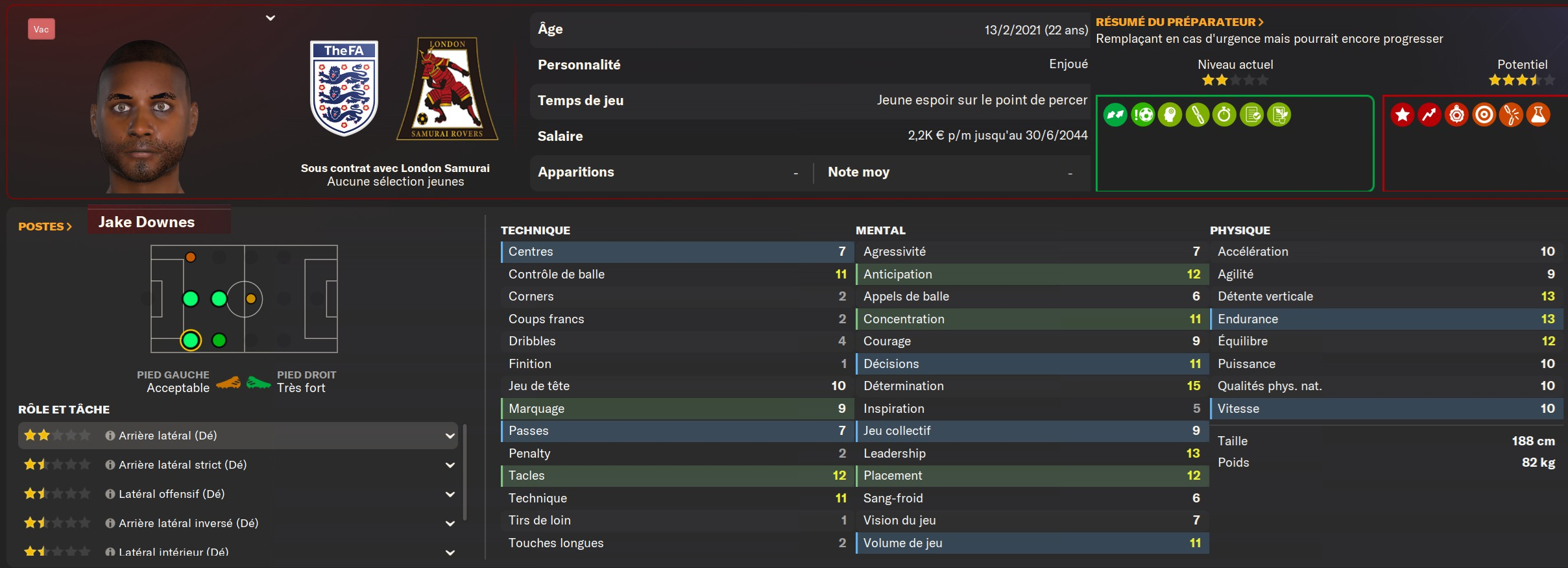Click the red rising-arrow weakness icon
The height and width of the screenshot is (568, 1568).
point(1429,116)
